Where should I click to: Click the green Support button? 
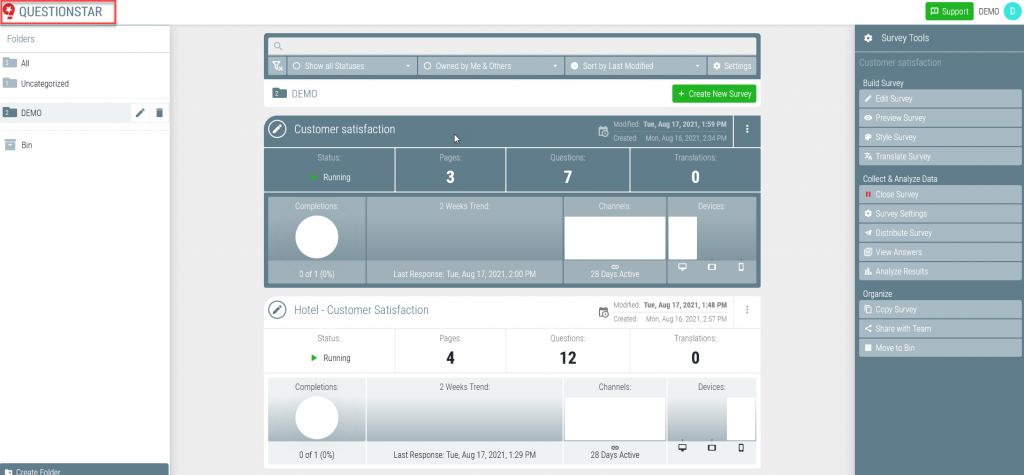[949, 11]
